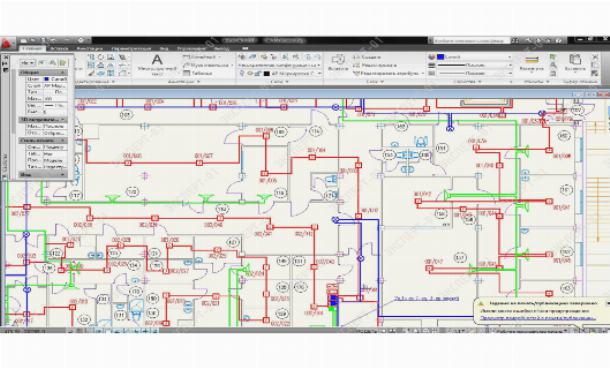The width and height of the screenshot is (610, 368).
Task: Click the Lineweight row in Properties palette
Action: (x=46, y=105)
